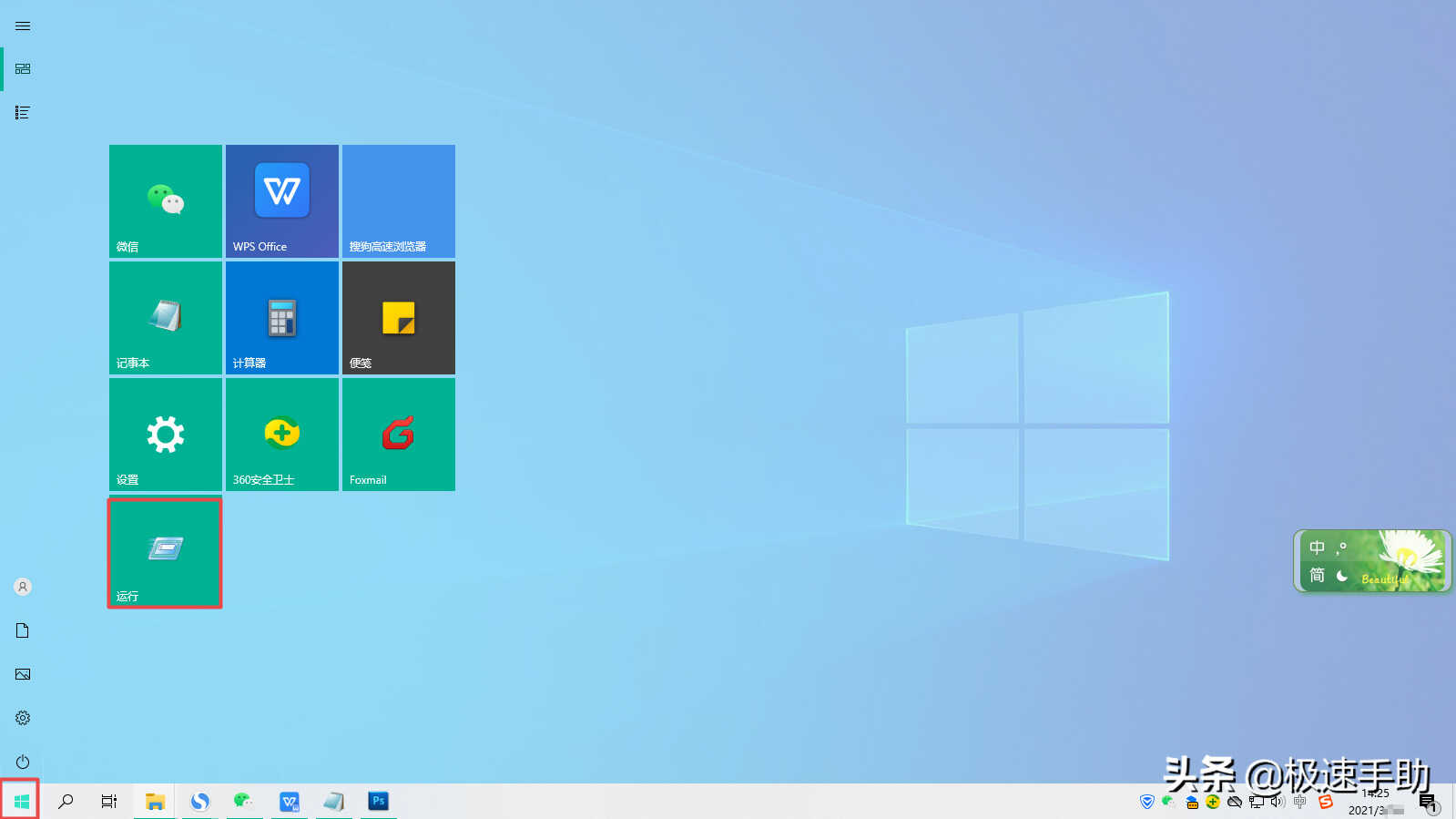Open the 微信 (WeChat) tile

click(166, 201)
